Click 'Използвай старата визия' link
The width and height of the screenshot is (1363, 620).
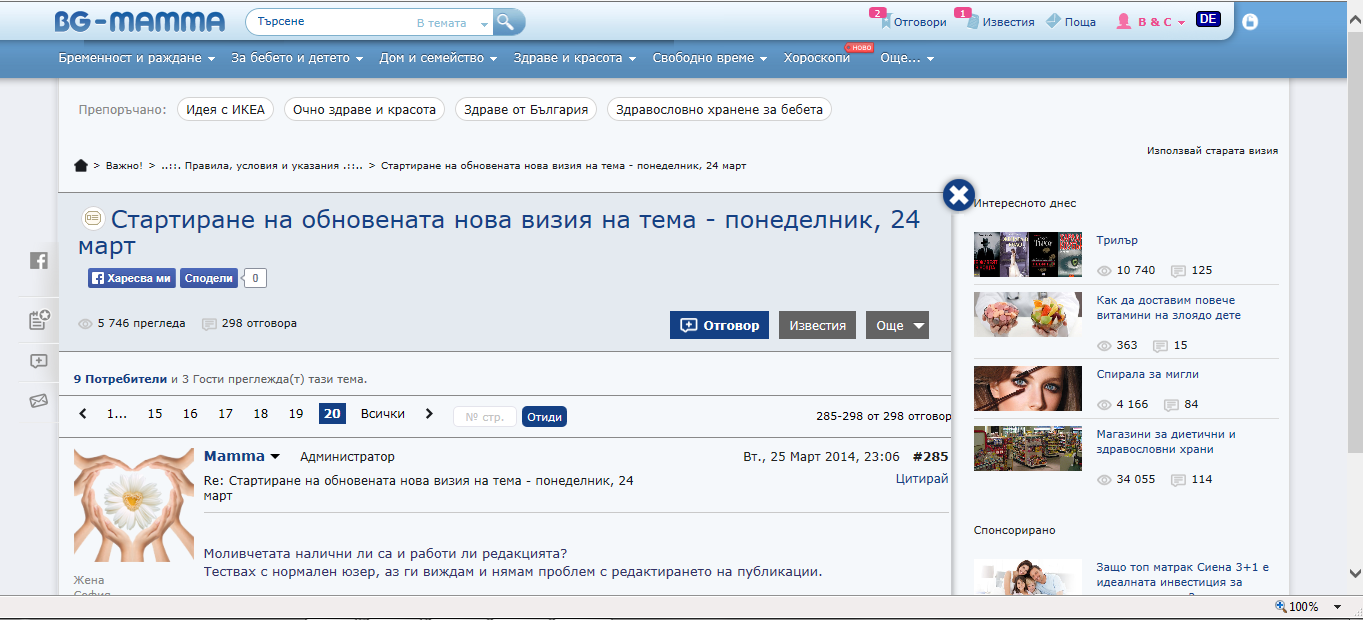click(x=1212, y=151)
